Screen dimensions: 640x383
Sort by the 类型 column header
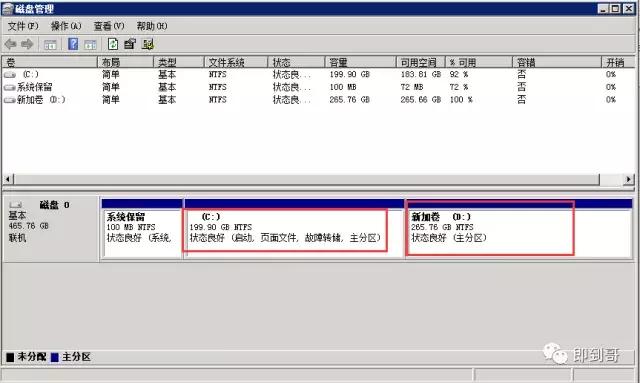(179, 62)
